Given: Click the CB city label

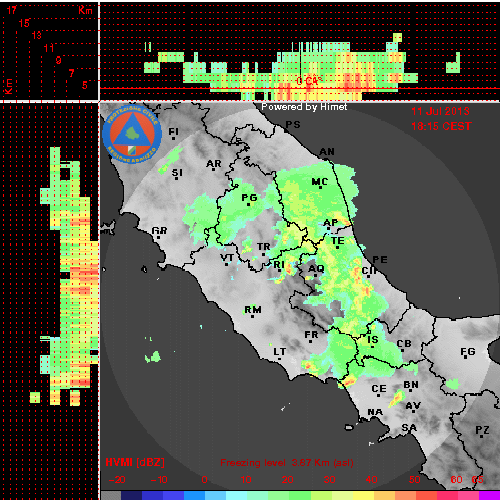Looking at the screenshot, I should tap(404, 344).
